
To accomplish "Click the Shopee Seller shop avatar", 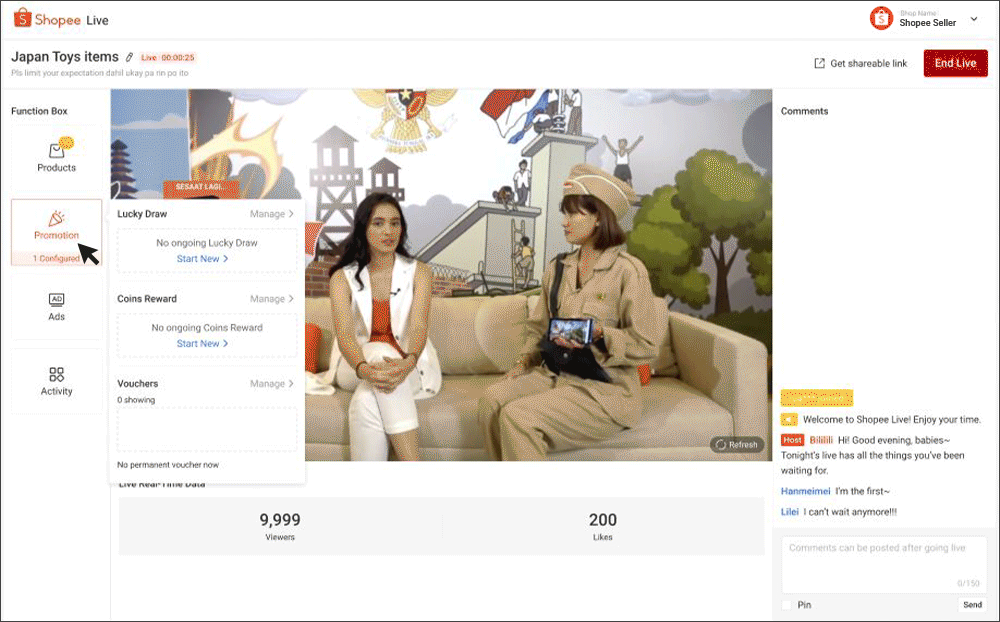I will point(881,18).
